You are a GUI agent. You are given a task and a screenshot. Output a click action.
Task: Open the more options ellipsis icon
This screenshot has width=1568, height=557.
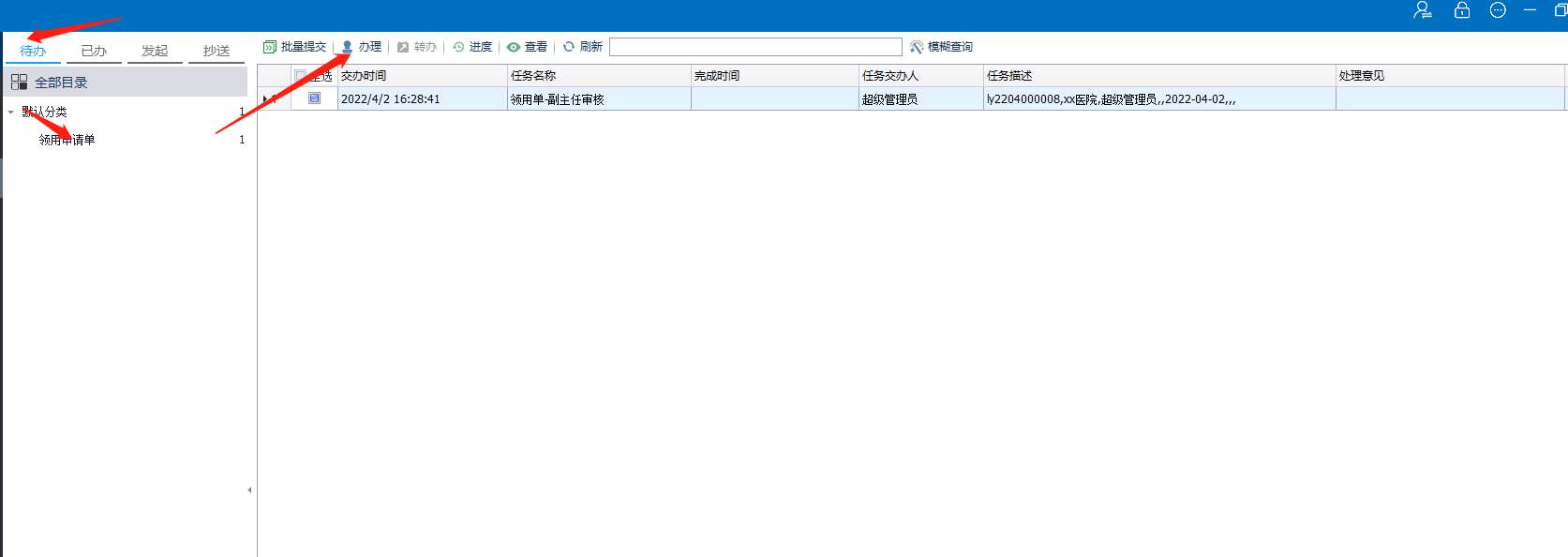tap(1498, 10)
